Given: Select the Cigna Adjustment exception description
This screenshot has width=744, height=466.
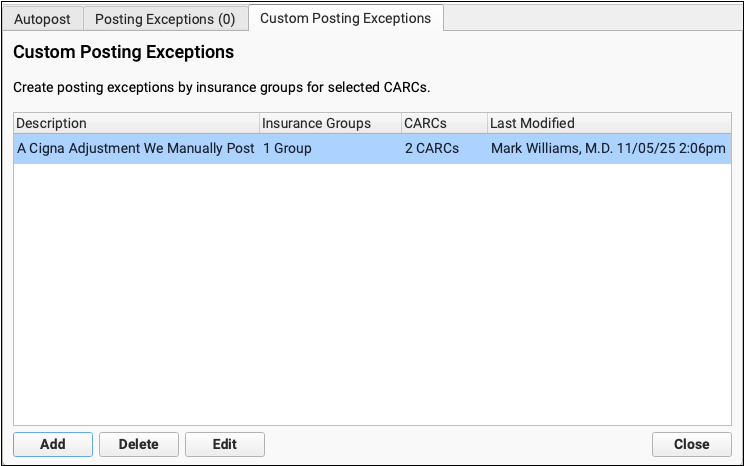Looking at the screenshot, I should coord(135,149).
